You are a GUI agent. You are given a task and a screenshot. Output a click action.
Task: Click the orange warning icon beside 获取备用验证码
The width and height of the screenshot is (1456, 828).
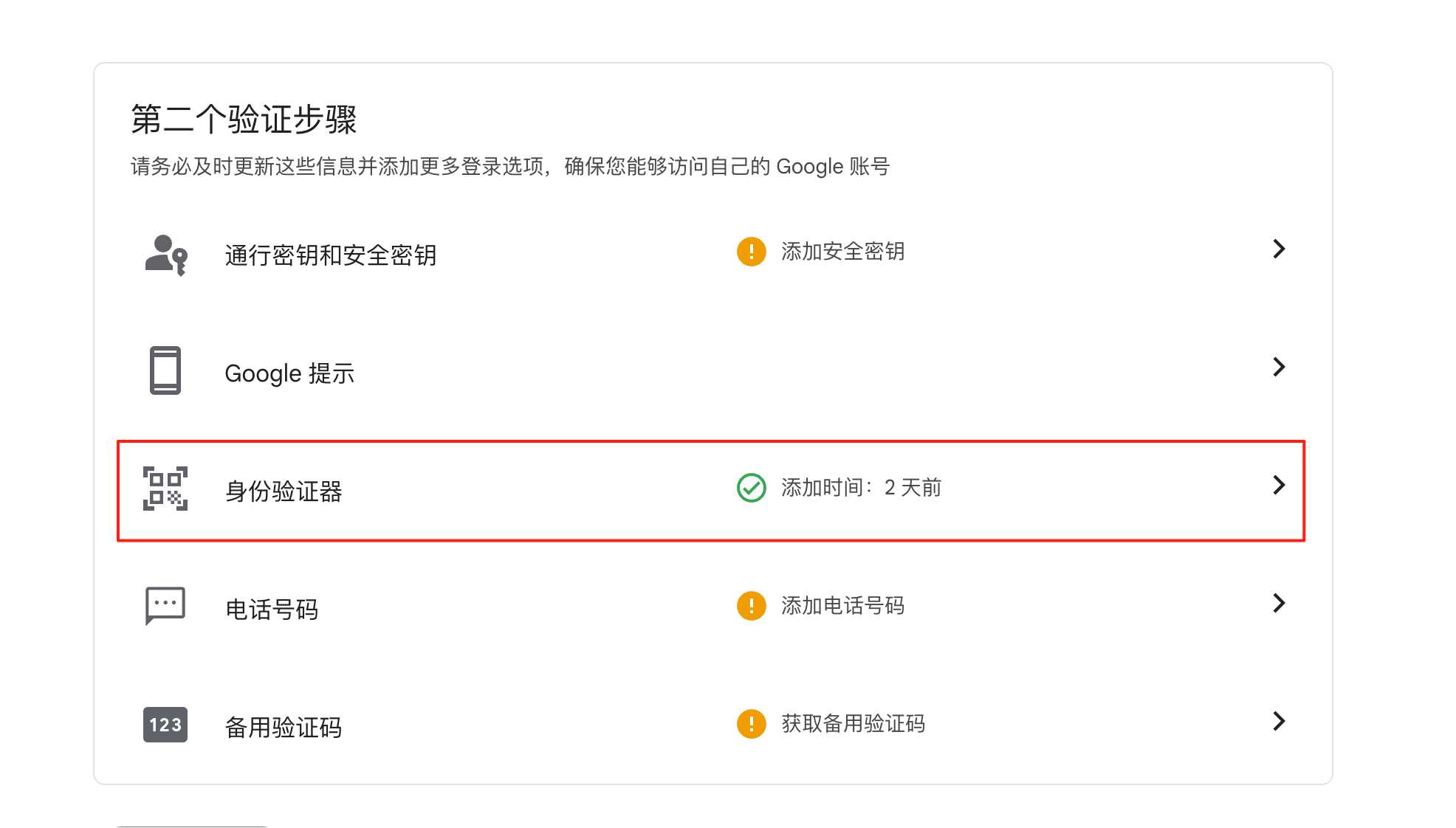pos(751,724)
